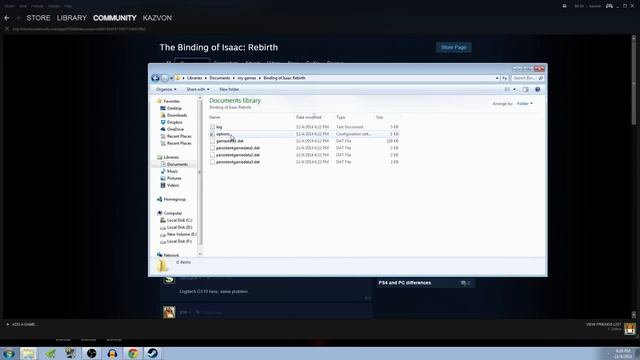This screenshot has width=640, height=360.
Task: Open VIEW FRIENDS LIST in Steam
Action: pyautogui.click(x=603, y=324)
